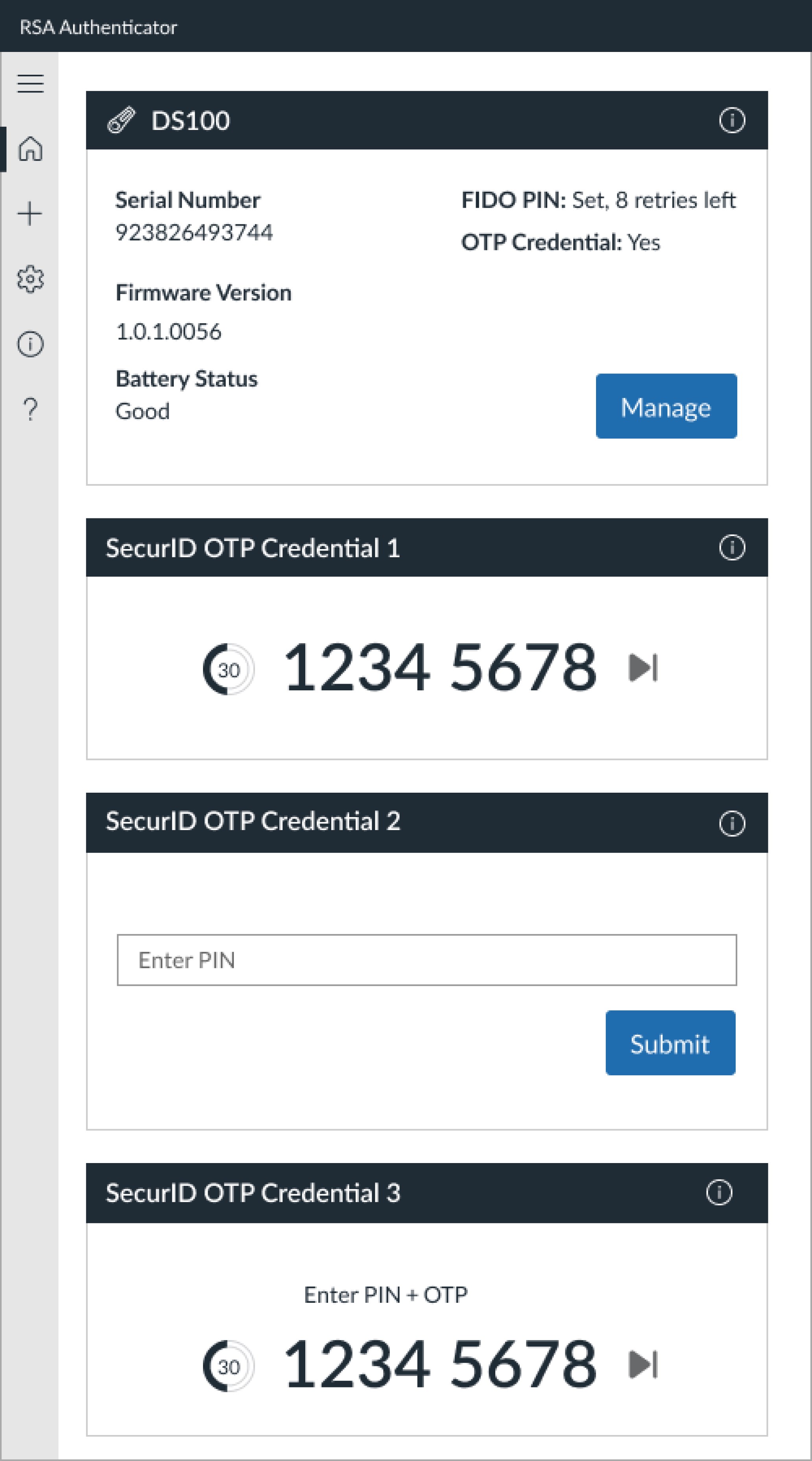Submit the PIN for Credential 2
The height and width of the screenshot is (1461, 812).
(x=670, y=1043)
